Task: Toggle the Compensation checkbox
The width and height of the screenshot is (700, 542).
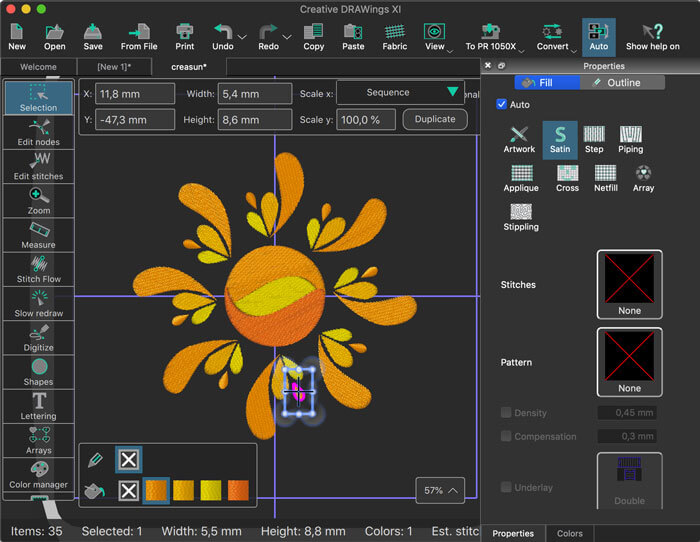Action: tap(506, 436)
